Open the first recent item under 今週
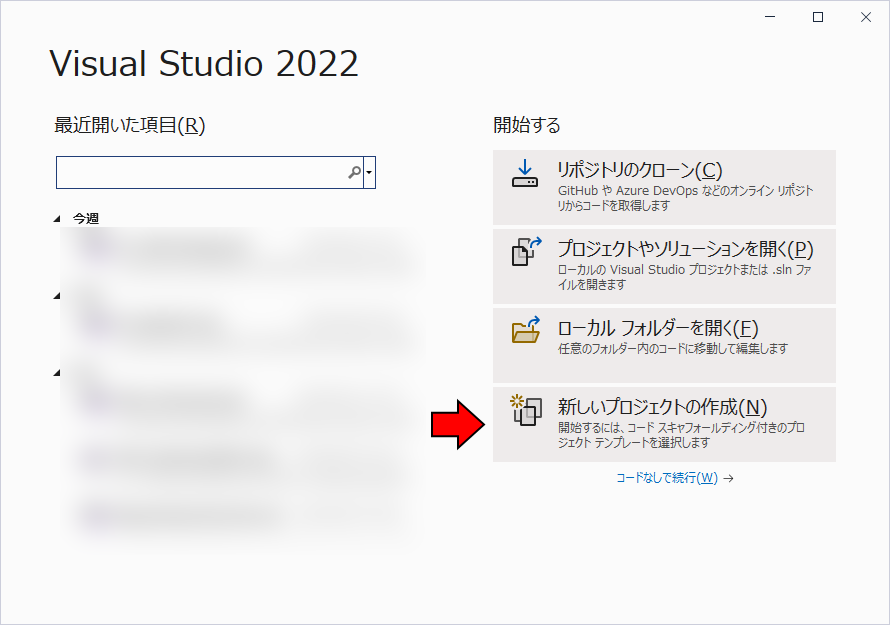 coord(240,250)
